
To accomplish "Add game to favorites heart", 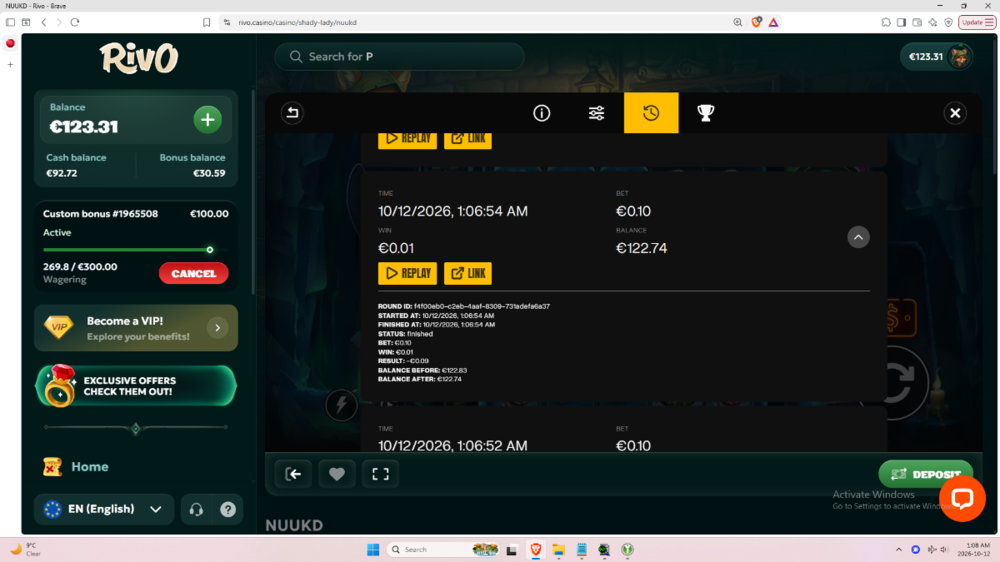I will click(x=337, y=474).
